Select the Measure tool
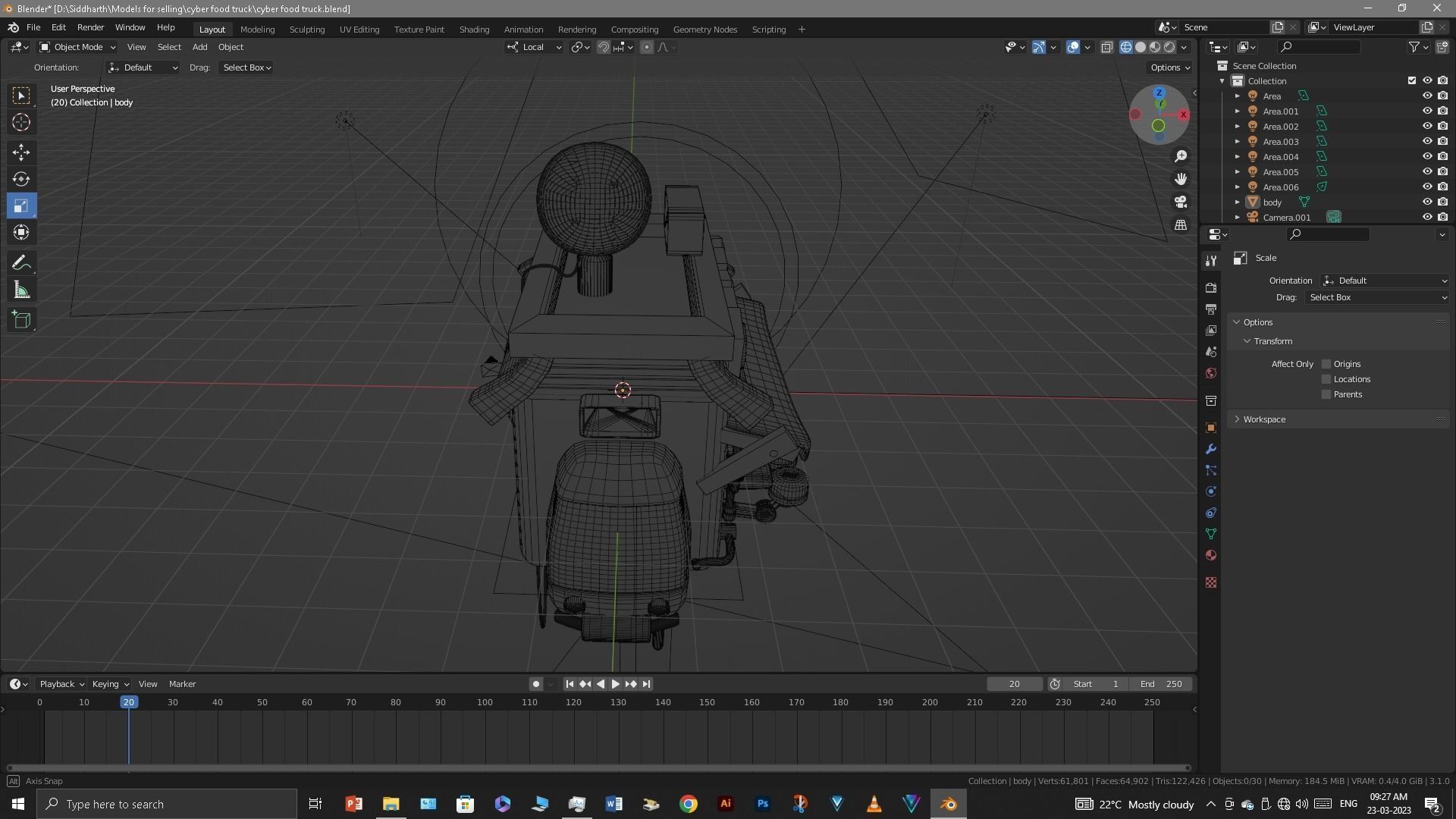1456x819 pixels. pos(21,290)
